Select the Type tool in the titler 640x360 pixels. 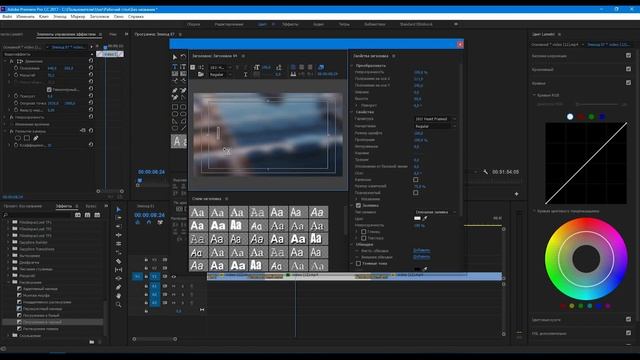click(x=175, y=67)
